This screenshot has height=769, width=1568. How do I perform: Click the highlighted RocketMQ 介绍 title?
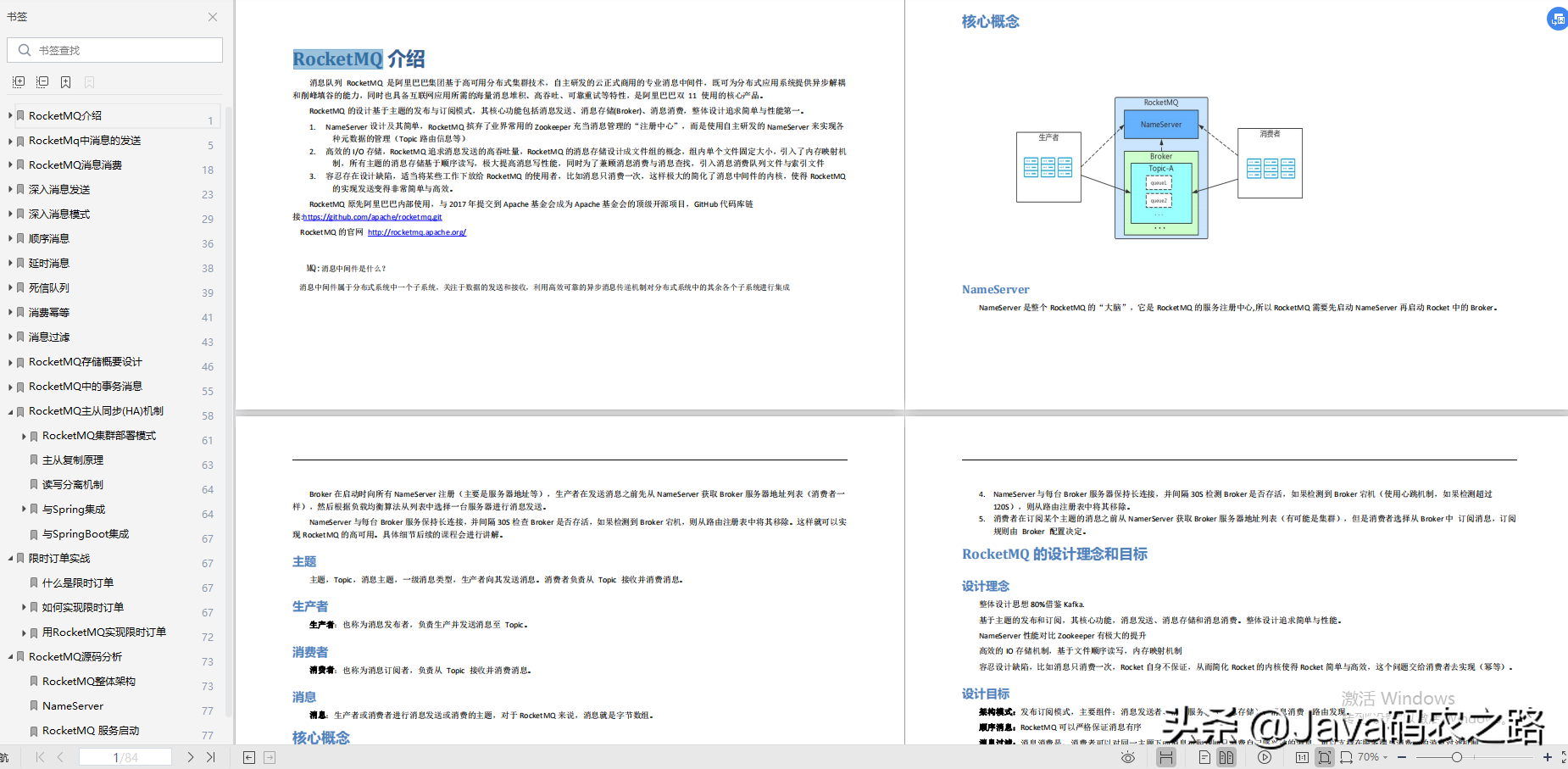359,59
